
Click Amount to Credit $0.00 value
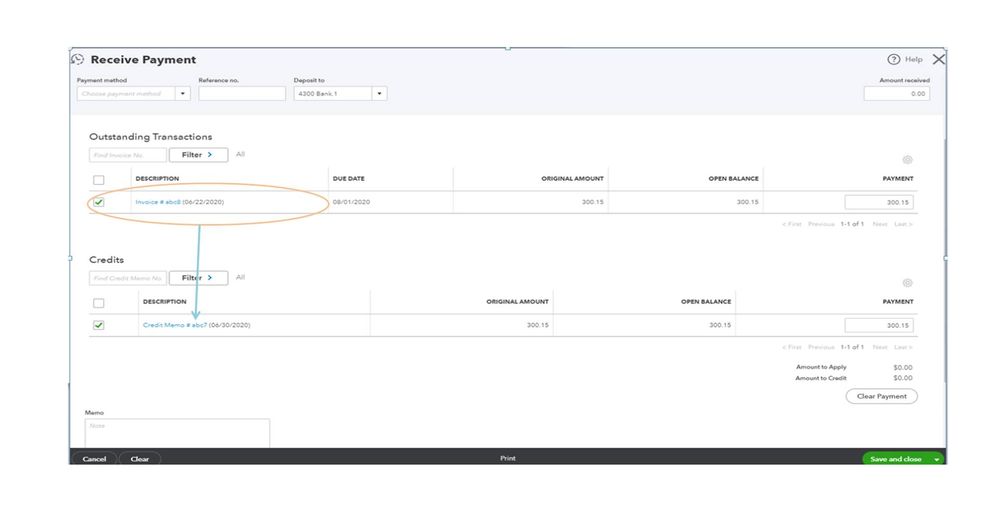903,378
